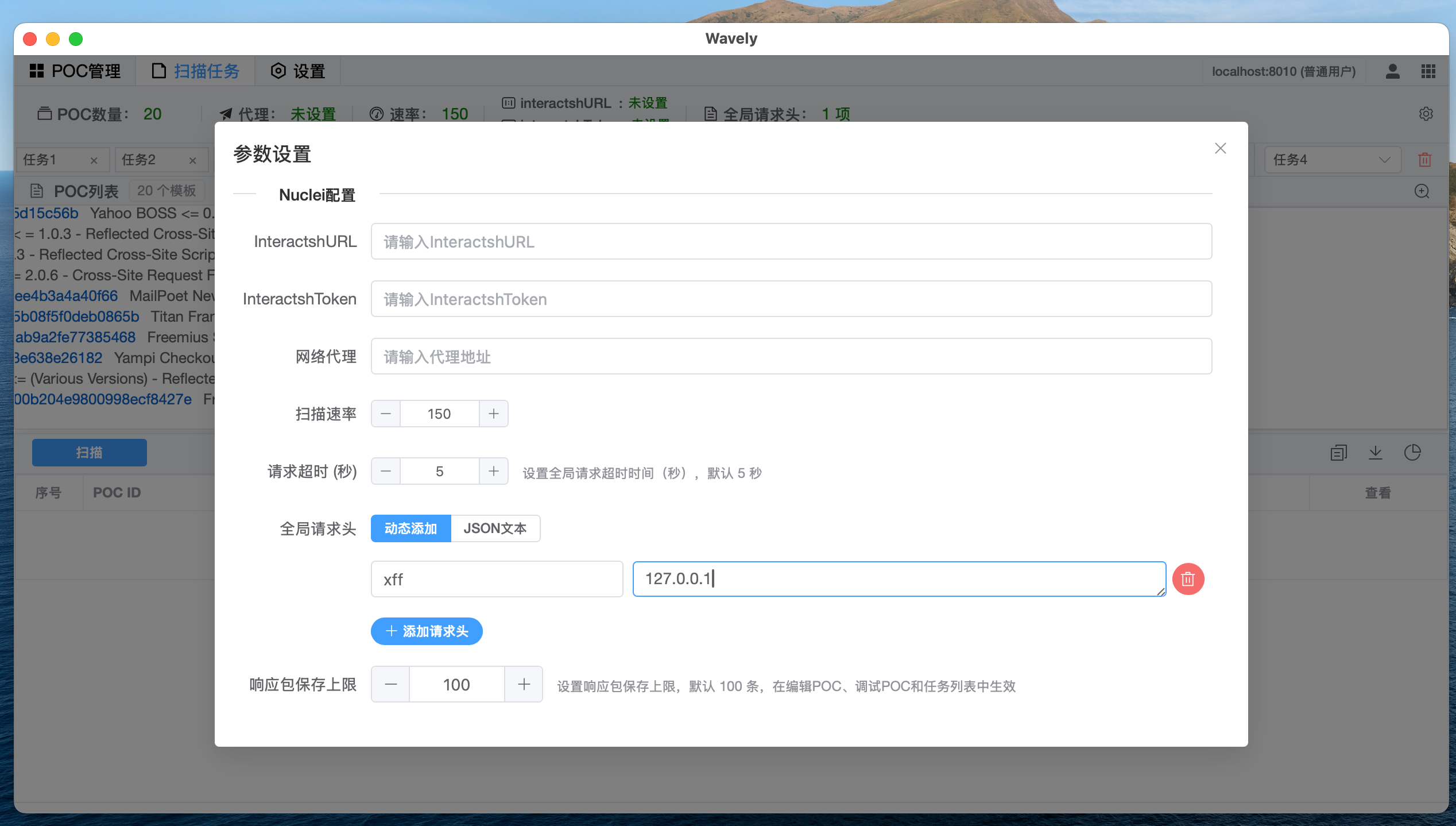Increase 请求超时 with plus button
1456x826 pixels.
click(x=494, y=471)
